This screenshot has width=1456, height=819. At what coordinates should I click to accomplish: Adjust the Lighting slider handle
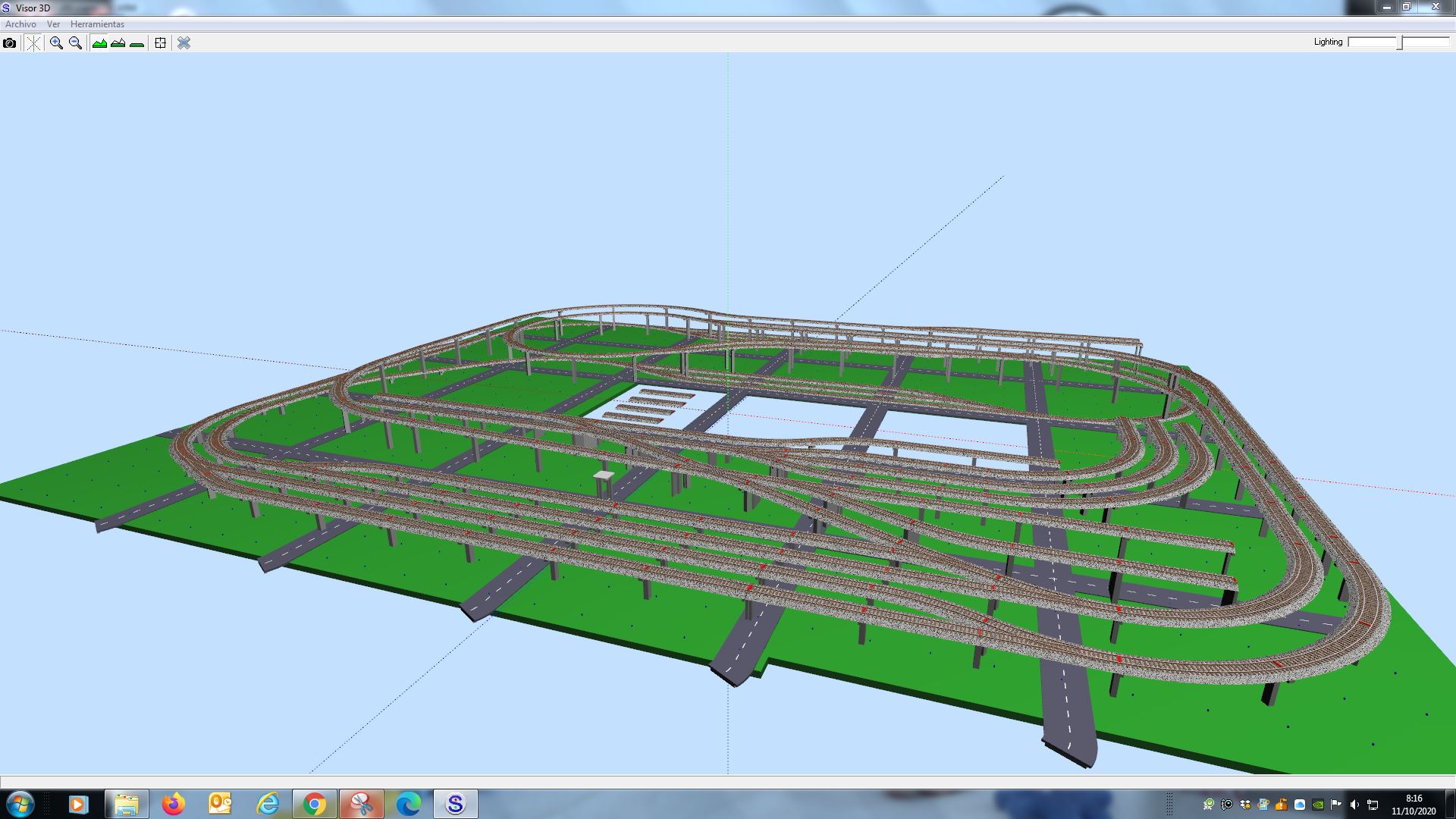coord(1401,42)
